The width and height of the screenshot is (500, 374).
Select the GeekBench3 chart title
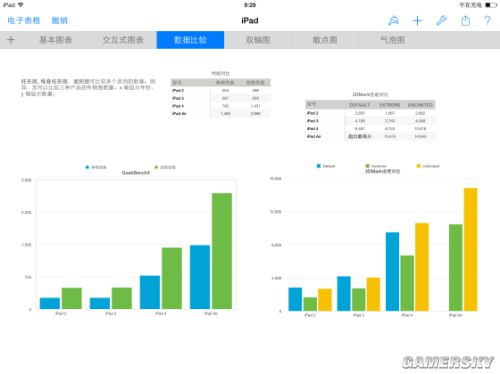[136, 173]
